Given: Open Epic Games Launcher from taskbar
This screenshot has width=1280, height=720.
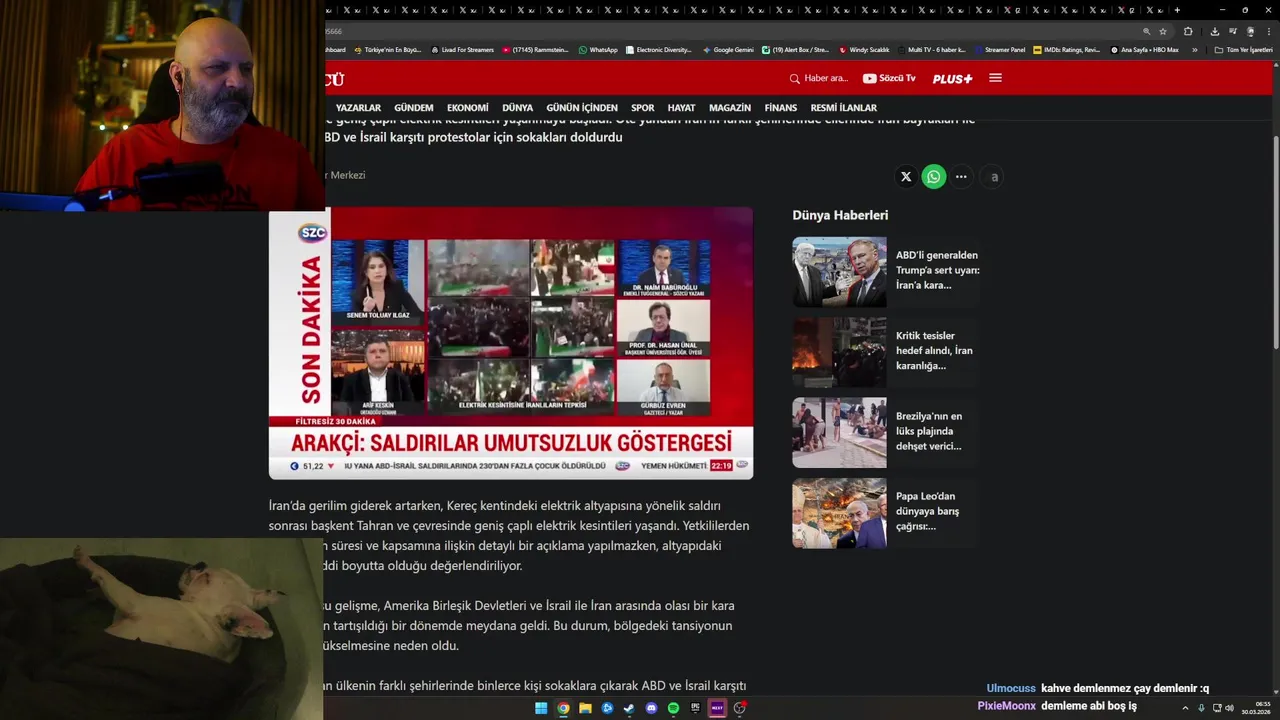Looking at the screenshot, I should click(695, 708).
